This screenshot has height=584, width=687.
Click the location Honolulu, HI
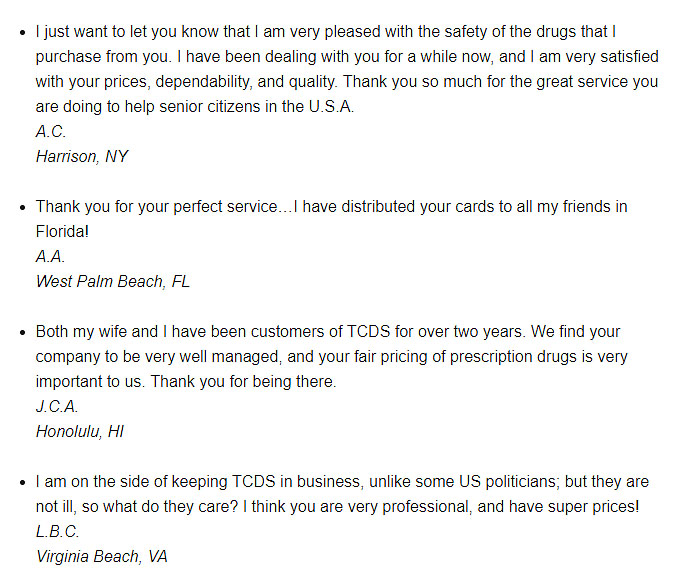tap(80, 432)
